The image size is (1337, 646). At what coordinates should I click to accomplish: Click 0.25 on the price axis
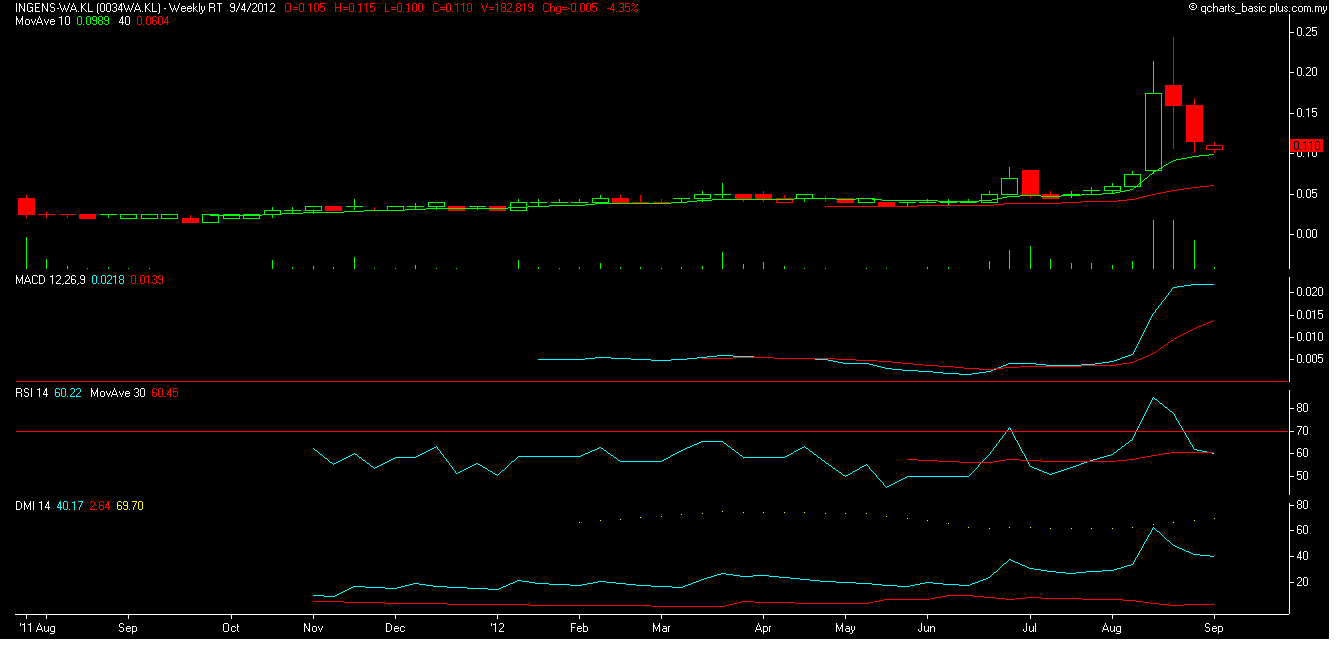tap(1306, 32)
